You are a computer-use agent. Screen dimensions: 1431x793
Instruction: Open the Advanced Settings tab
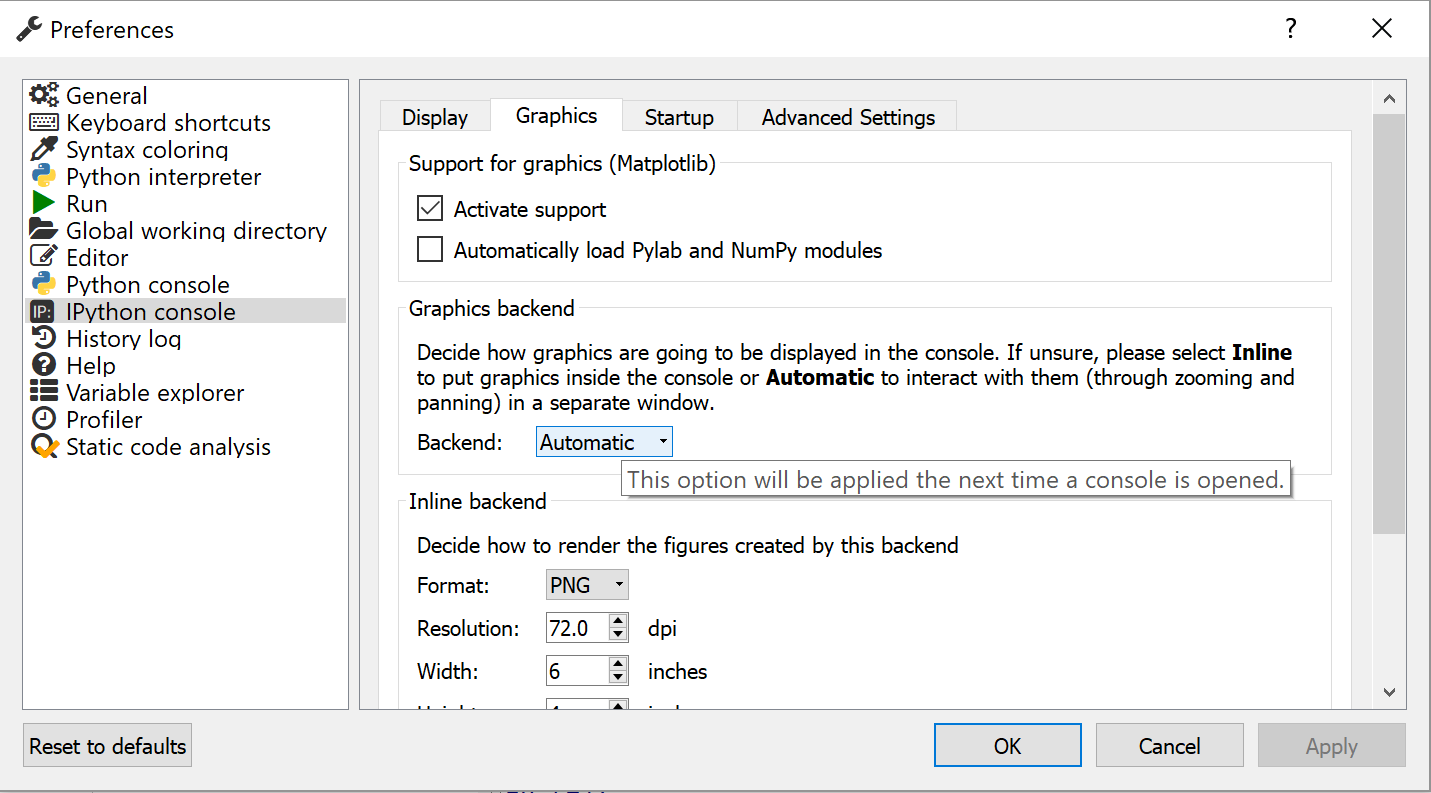tap(848, 117)
